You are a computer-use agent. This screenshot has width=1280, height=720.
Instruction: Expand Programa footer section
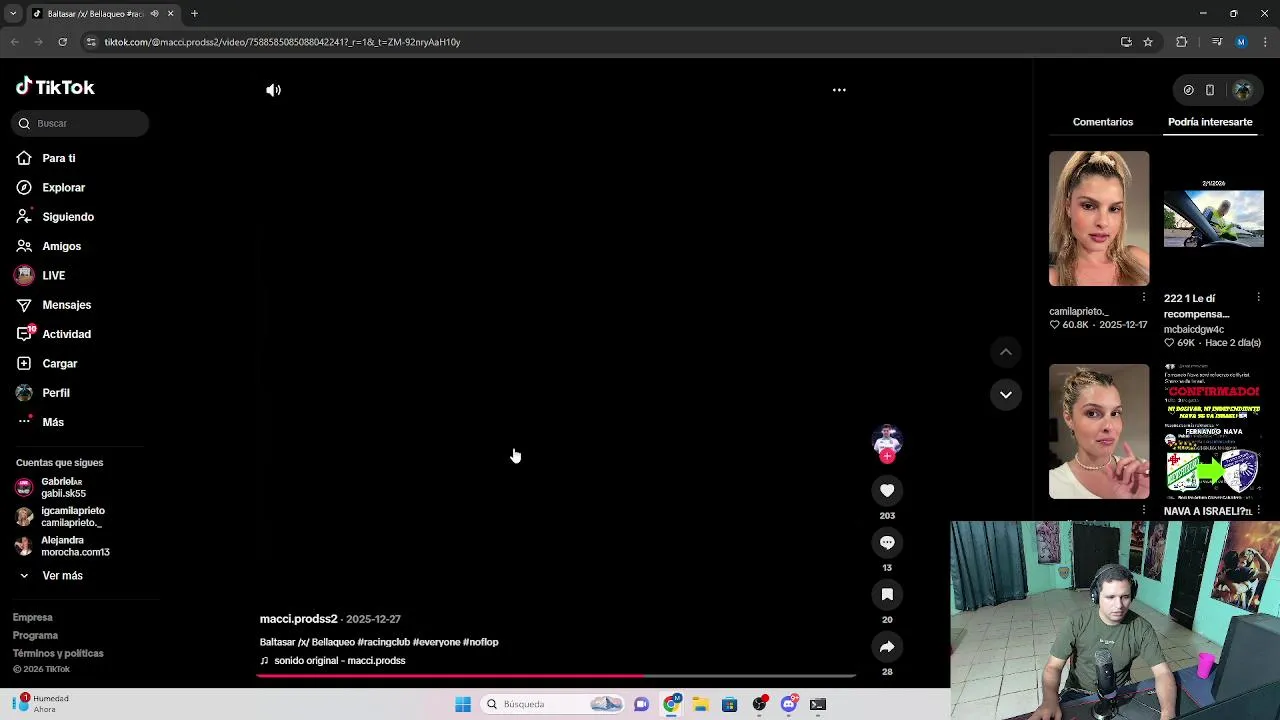point(35,635)
